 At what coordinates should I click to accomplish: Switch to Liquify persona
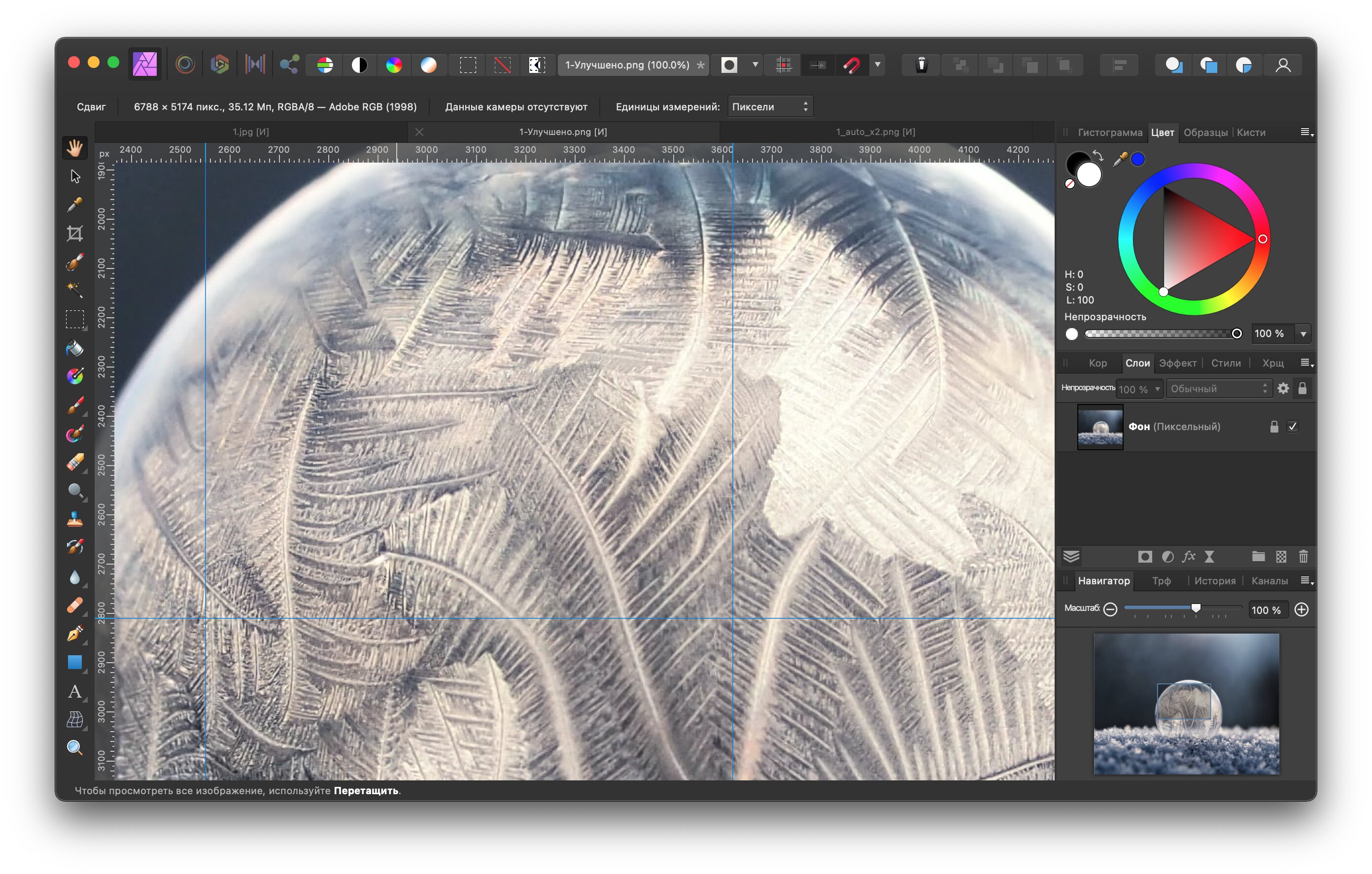click(x=185, y=65)
